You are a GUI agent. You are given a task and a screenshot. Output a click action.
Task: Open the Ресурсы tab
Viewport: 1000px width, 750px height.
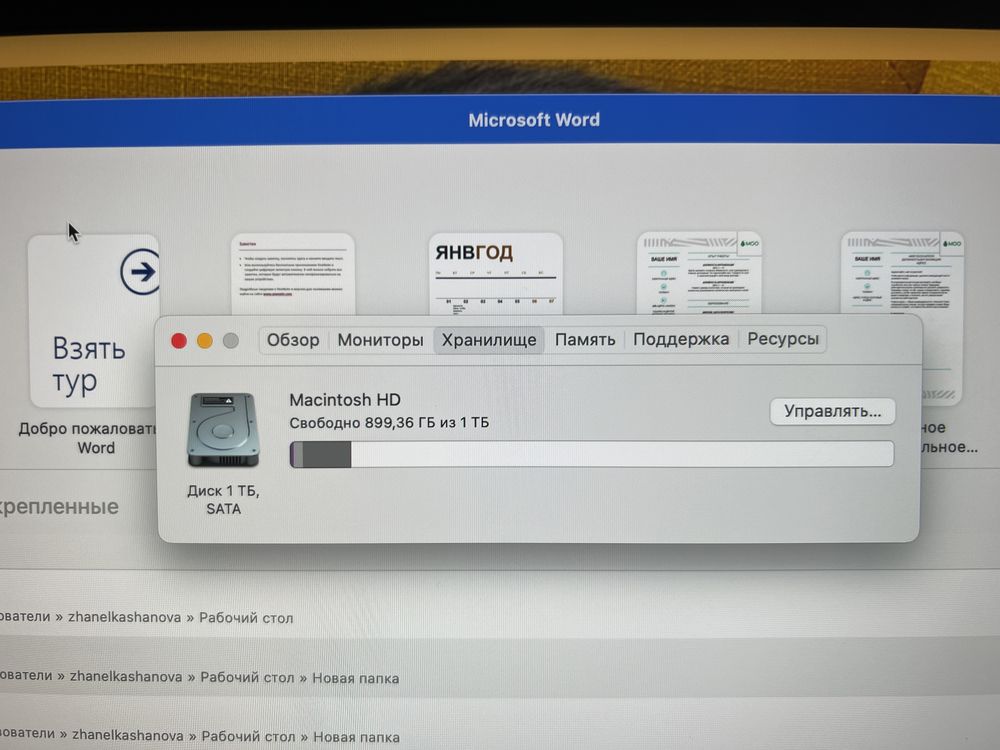[783, 339]
